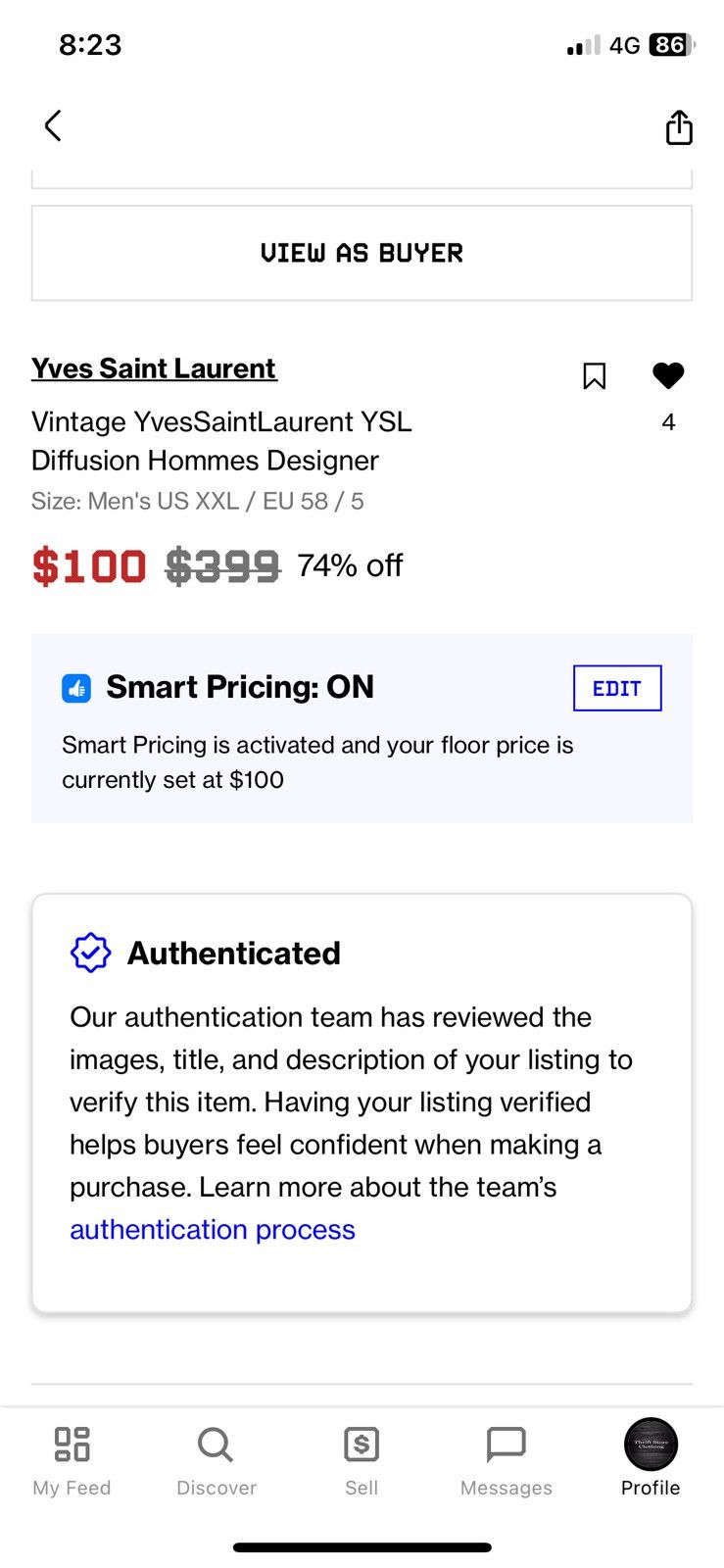Click the Smart Pricing thumbs-up icon

click(x=76, y=688)
